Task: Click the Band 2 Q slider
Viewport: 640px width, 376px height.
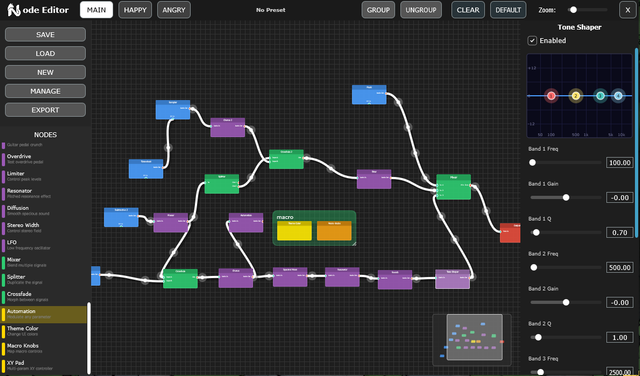Action: (566, 337)
